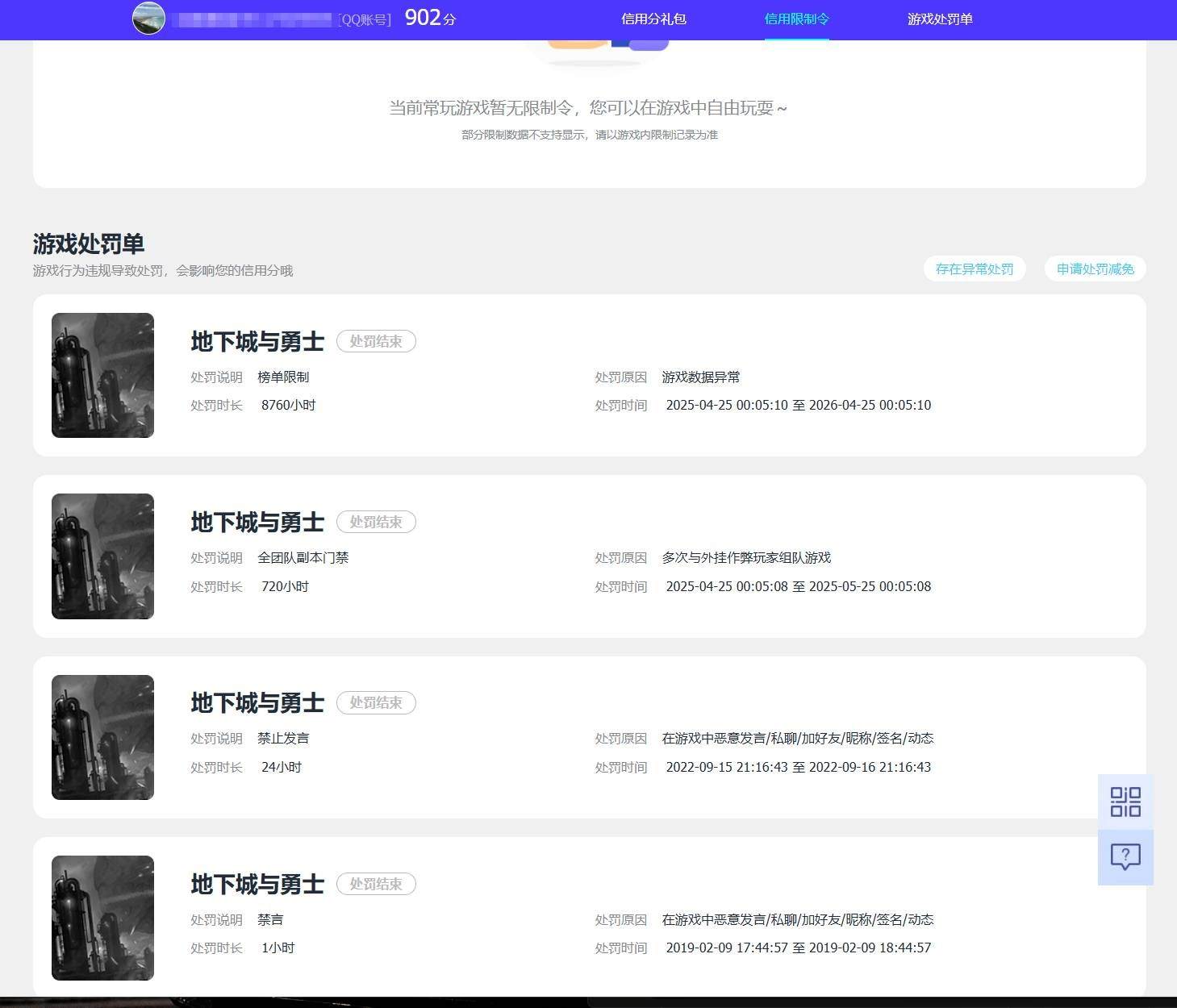Select the 8760小时 penalty duration
The image size is (1177, 1008).
coord(288,405)
